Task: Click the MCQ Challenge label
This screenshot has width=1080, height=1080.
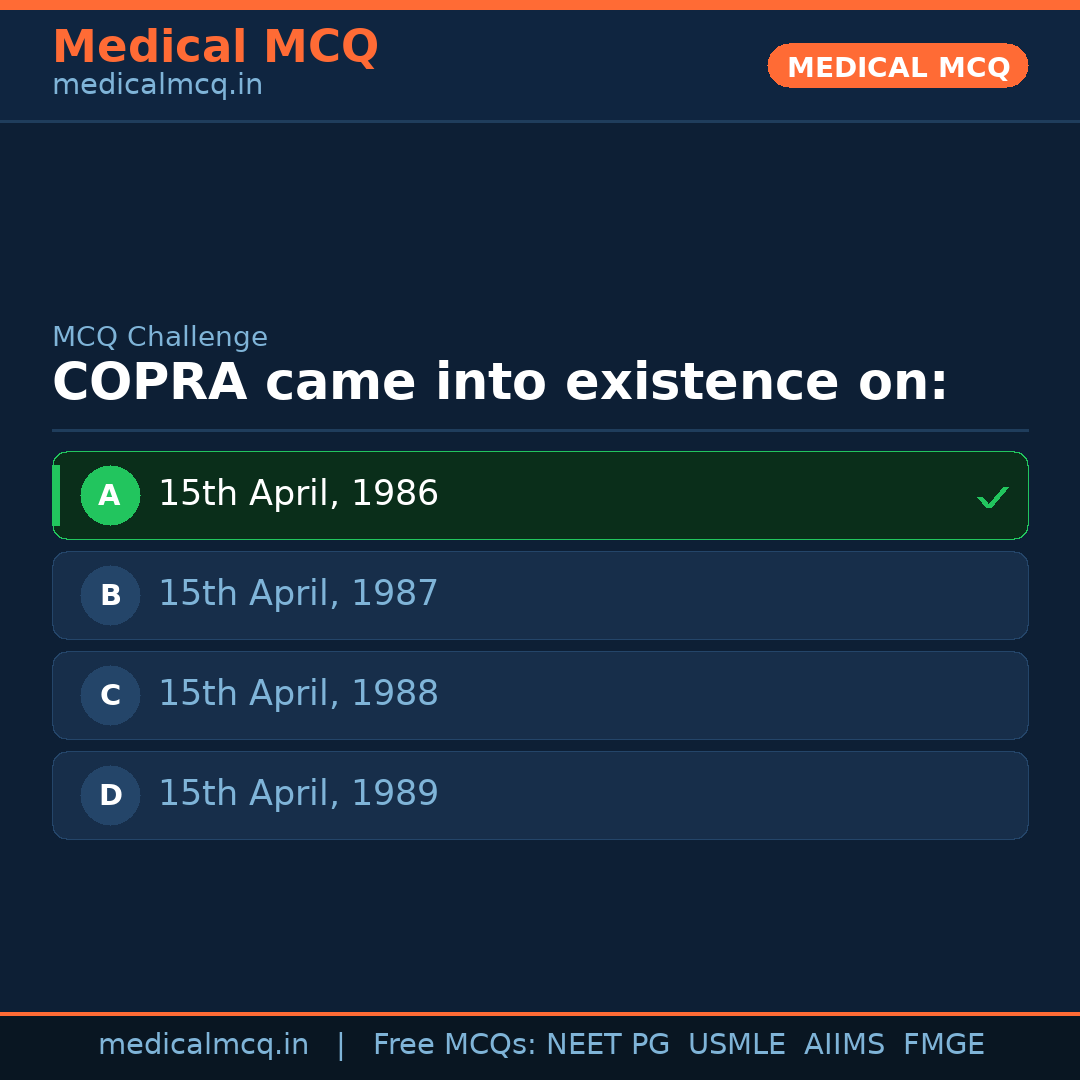Action: tap(160, 338)
